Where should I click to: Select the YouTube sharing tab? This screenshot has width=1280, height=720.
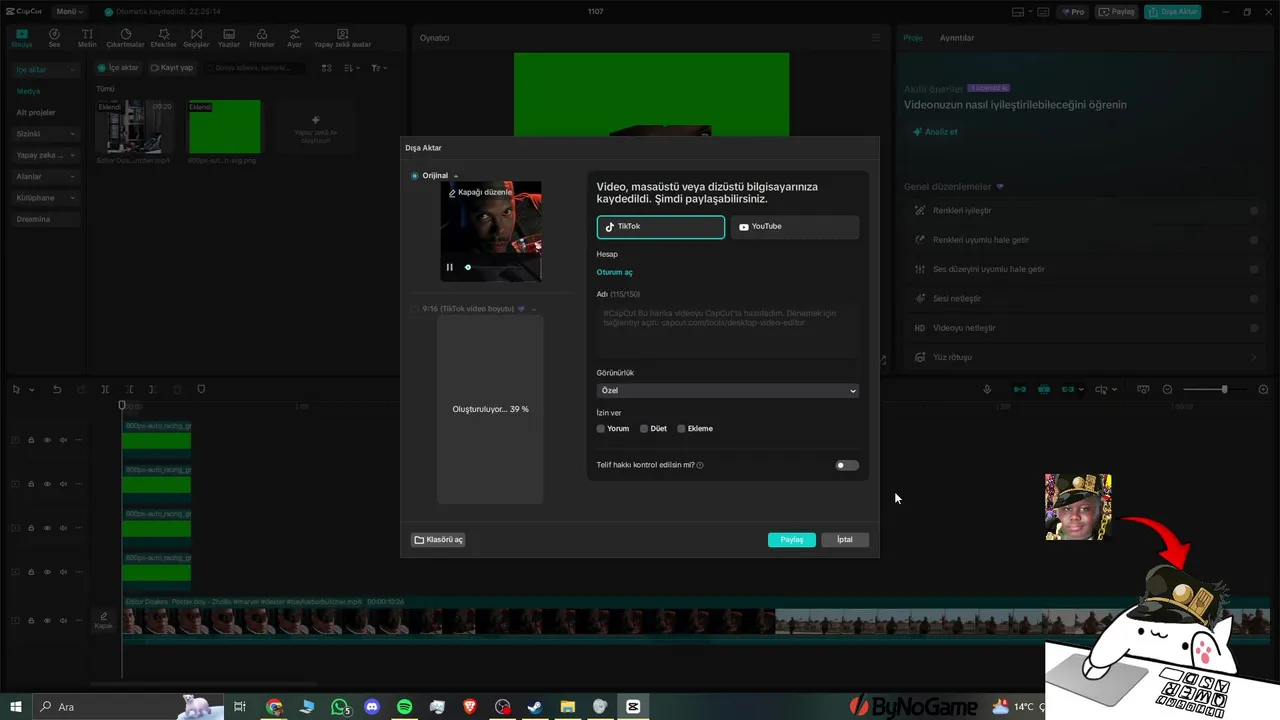[795, 227]
